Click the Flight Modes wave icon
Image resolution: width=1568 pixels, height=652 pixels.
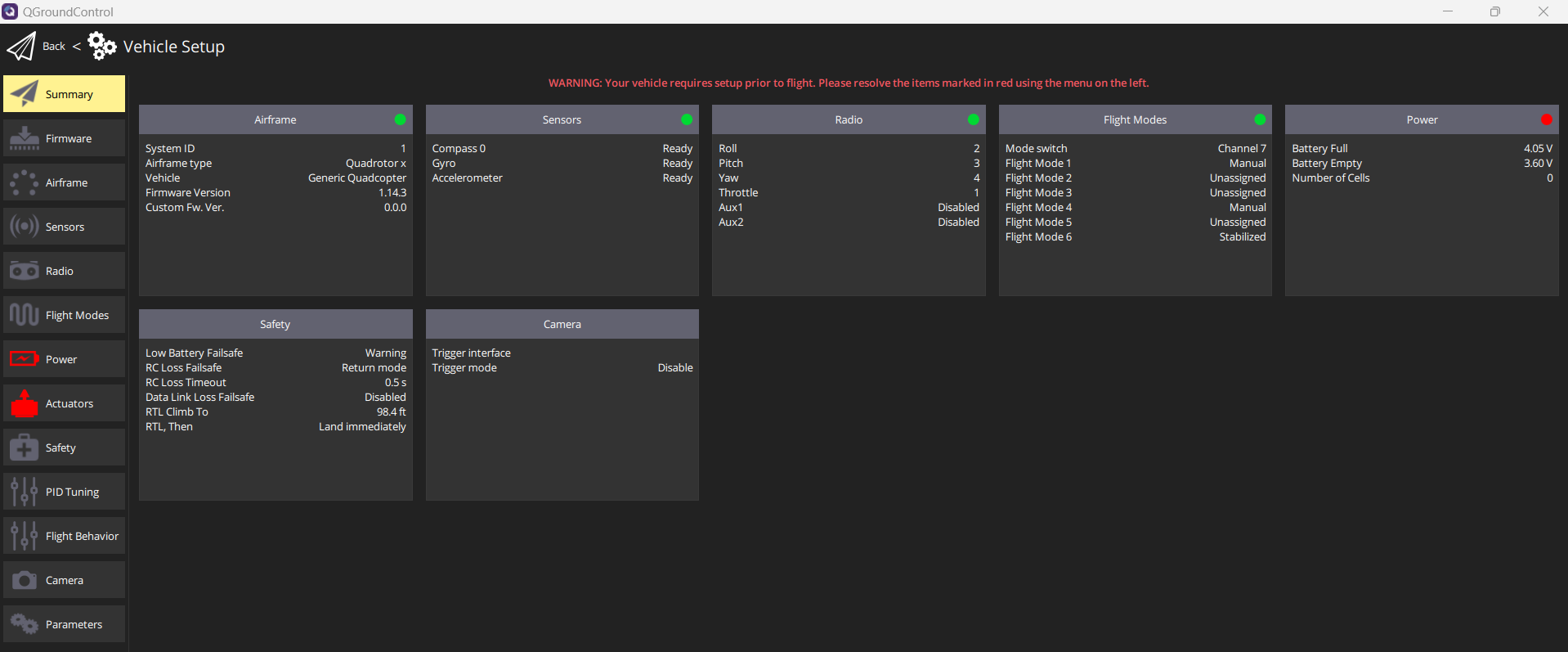click(25, 315)
